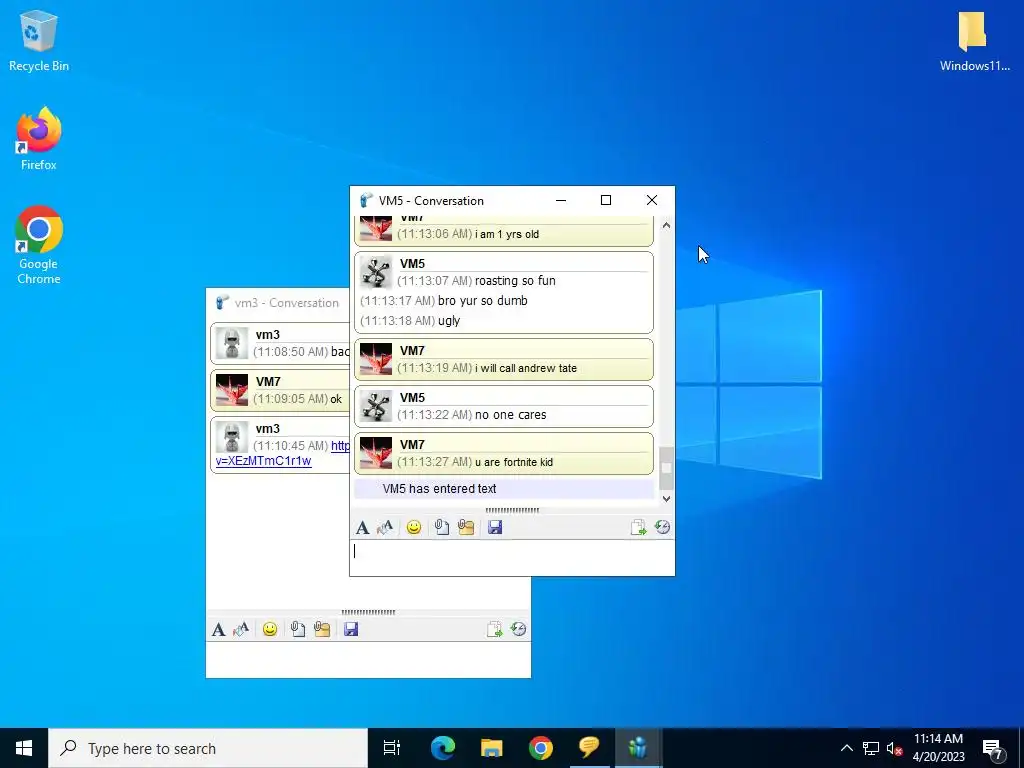Attach file icon in vm3 conversation toolbar
The image size is (1024, 768).
click(298, 629)
